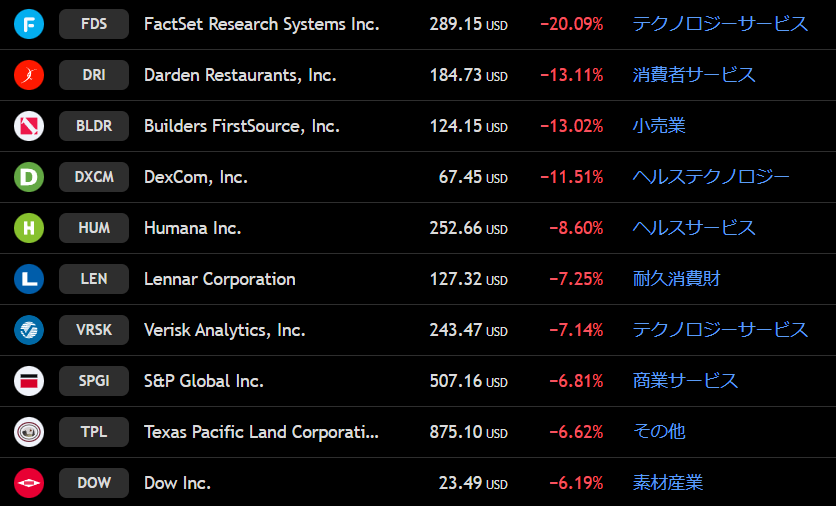Click the Builders FirstSource logo icon
The width and height of the screenshot is (836, 506).
pyautogui.click(x=29, y=126)
